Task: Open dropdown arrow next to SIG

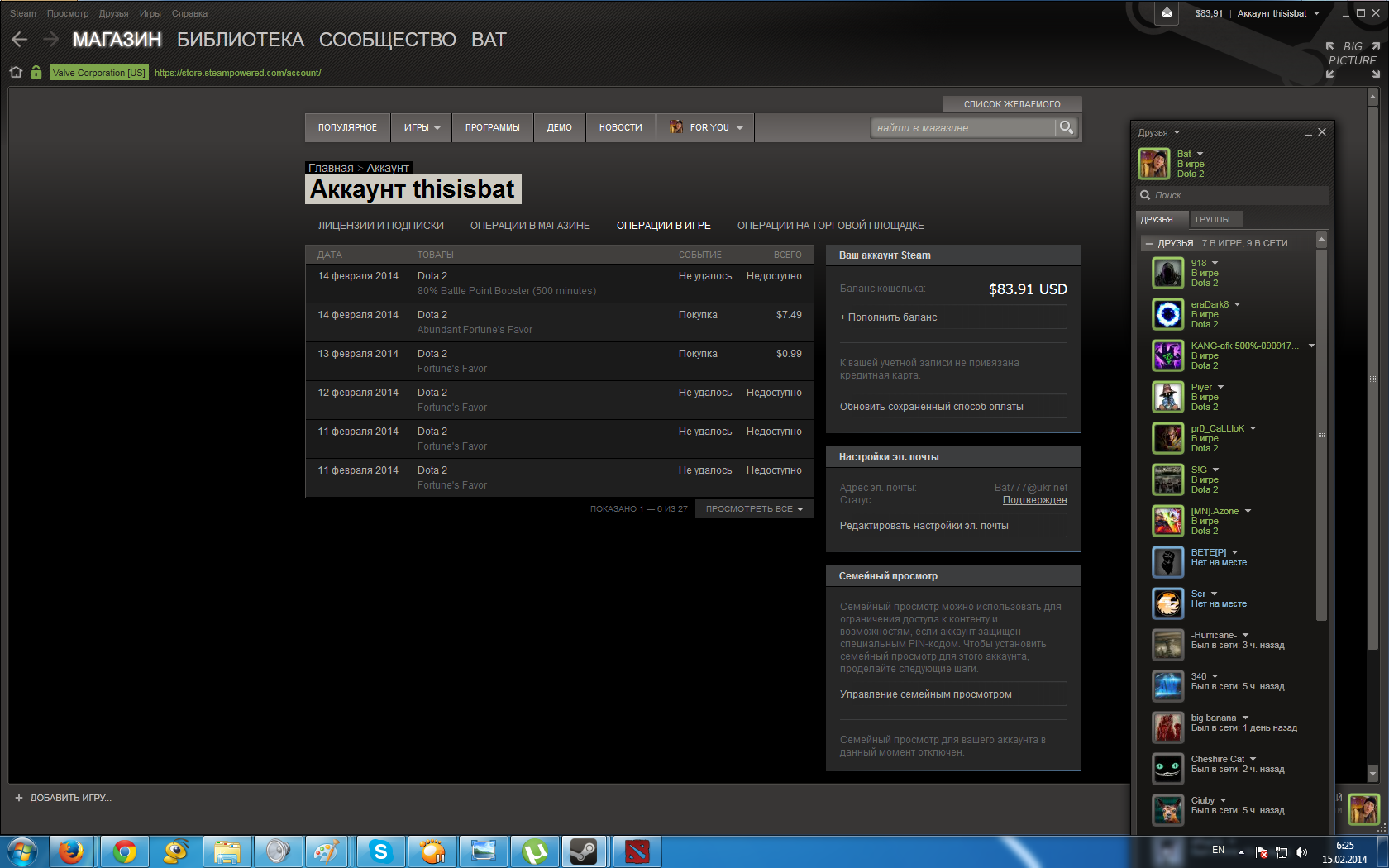Action: point(1215,470)
